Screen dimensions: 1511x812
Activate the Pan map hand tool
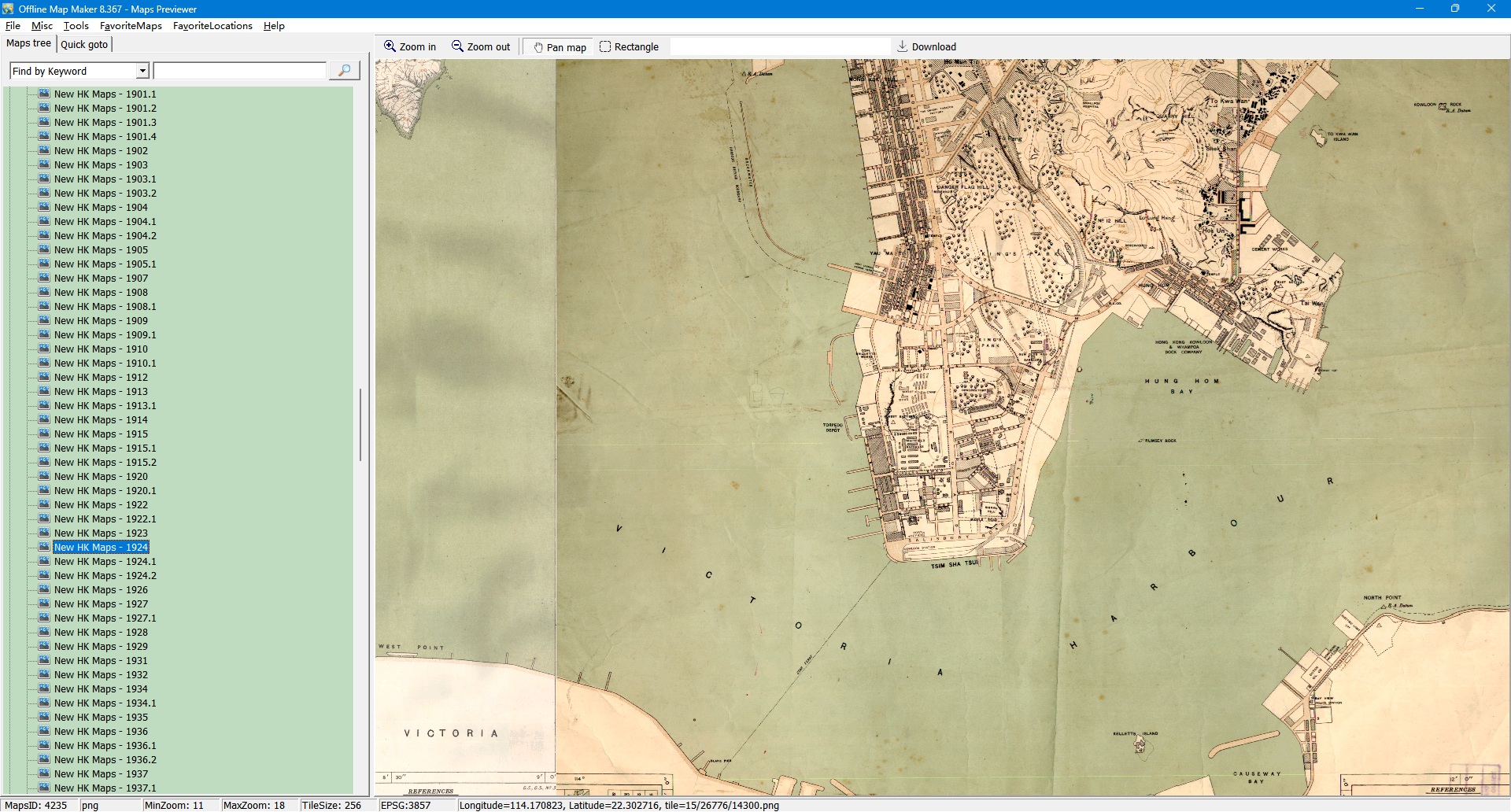pyautogui.click(x=538, y=47)
